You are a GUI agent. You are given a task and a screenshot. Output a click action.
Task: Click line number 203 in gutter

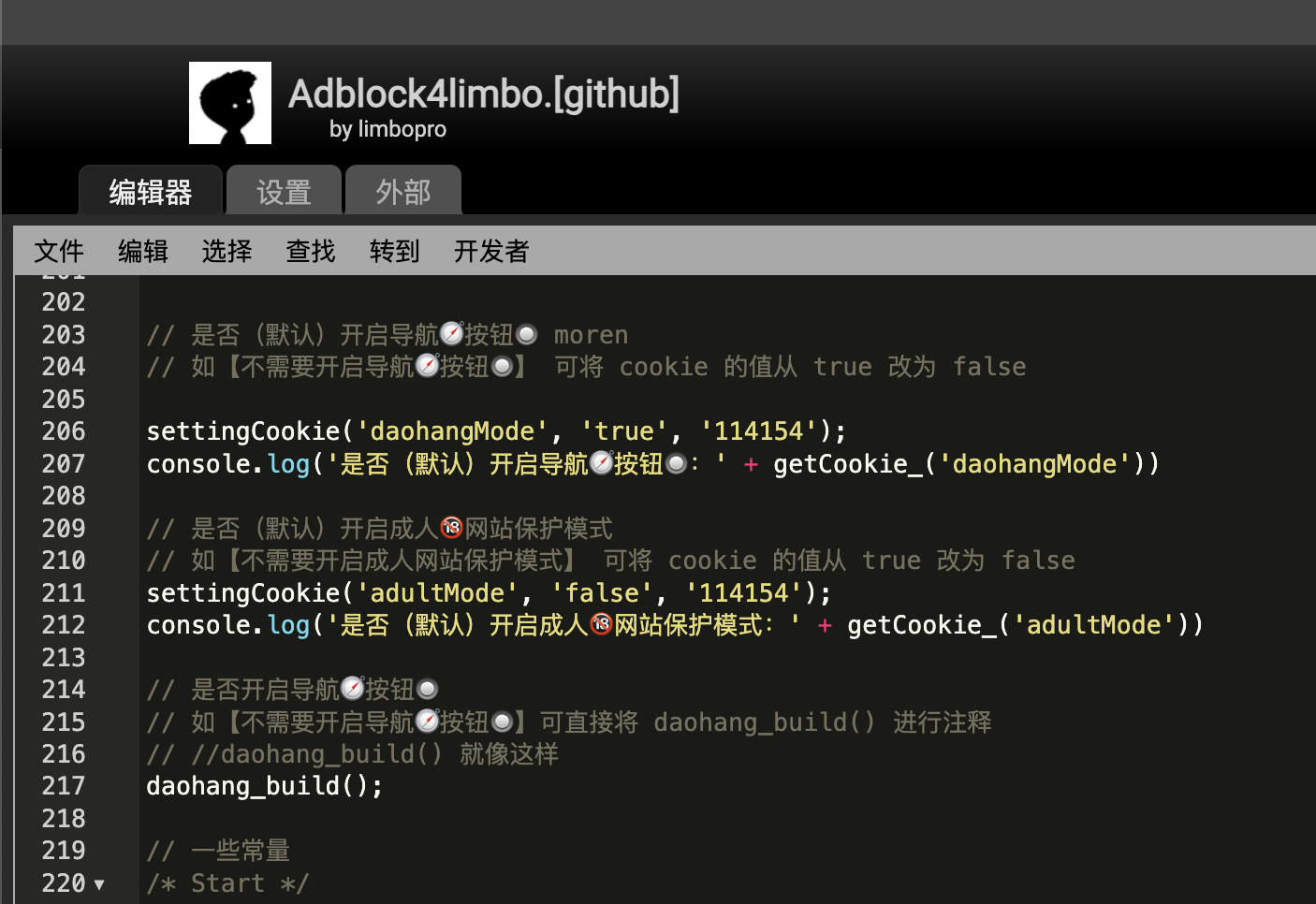(64, 335)
